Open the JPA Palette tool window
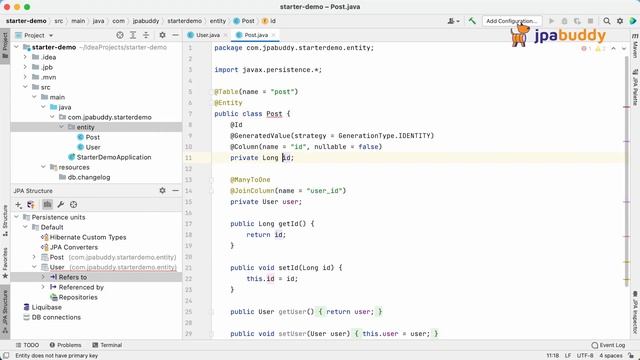This screenshot has width=640, height=360. pyautogui.click(x=635, y=88)
